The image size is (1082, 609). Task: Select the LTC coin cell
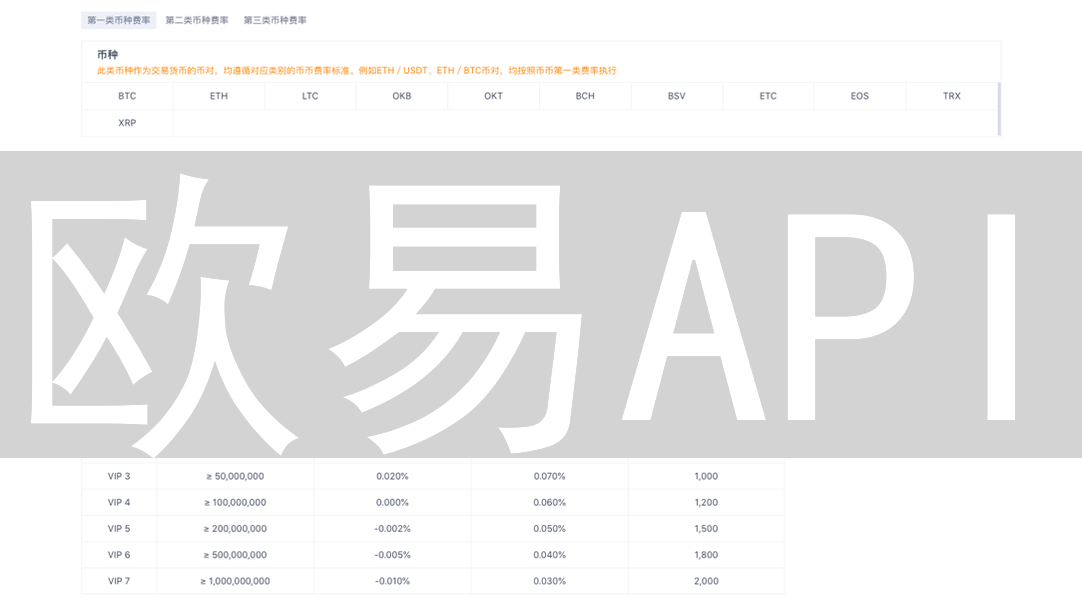point(311,96)
